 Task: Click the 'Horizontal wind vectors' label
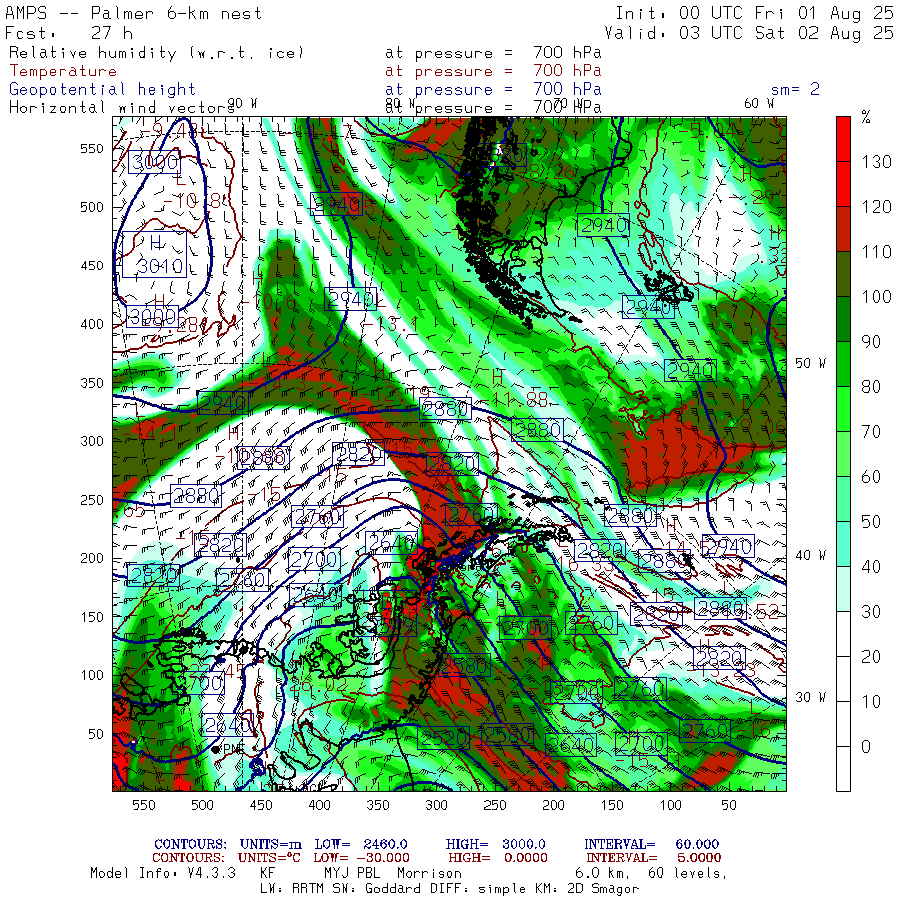pos(122,108)
